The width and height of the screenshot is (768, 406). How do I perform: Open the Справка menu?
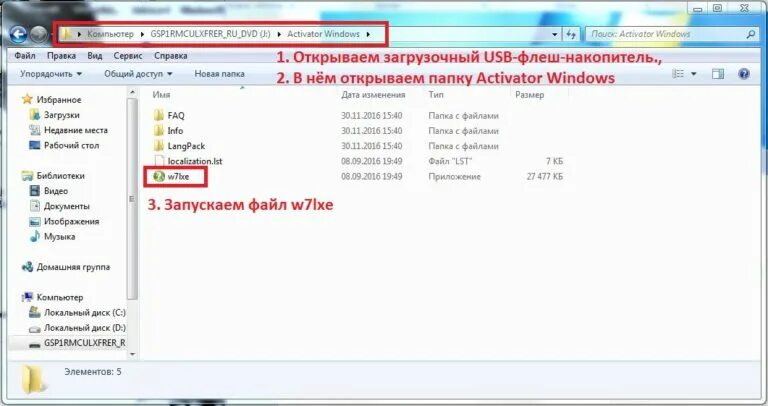tap(170, 56)
